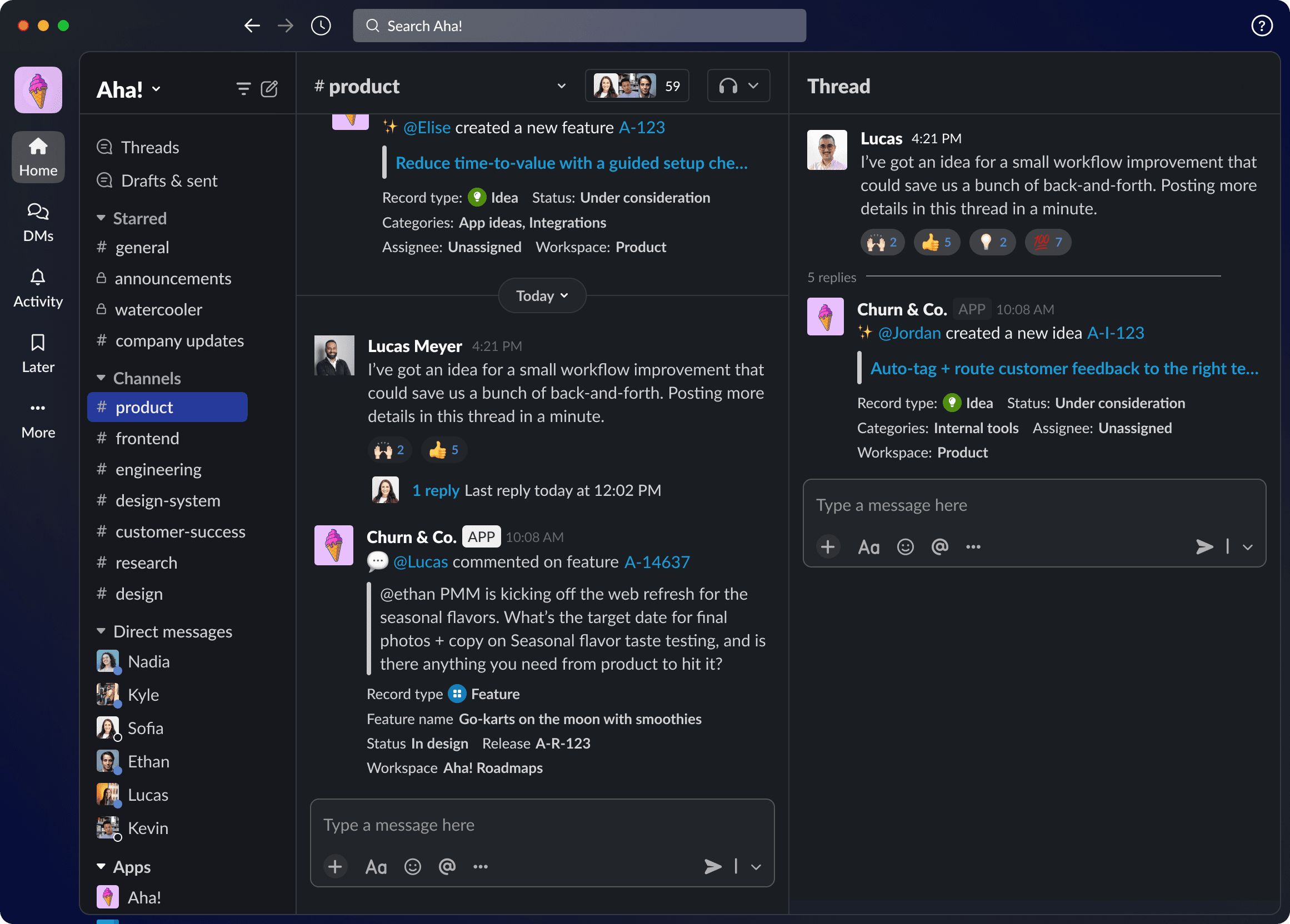Open the sidebar filter icon
The width and height of the screenshot is (1290, 924).
(243, 89)
